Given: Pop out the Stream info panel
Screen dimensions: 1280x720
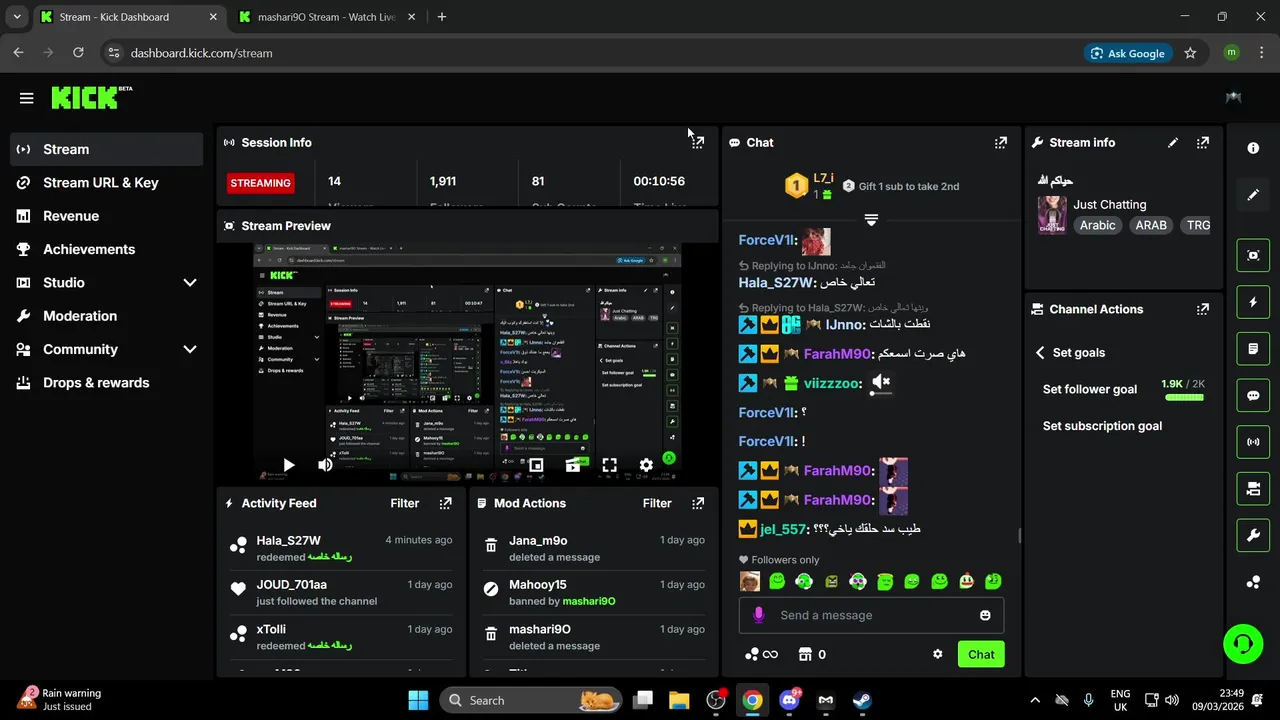Looking at the screenshot, I should [1203, 142].
